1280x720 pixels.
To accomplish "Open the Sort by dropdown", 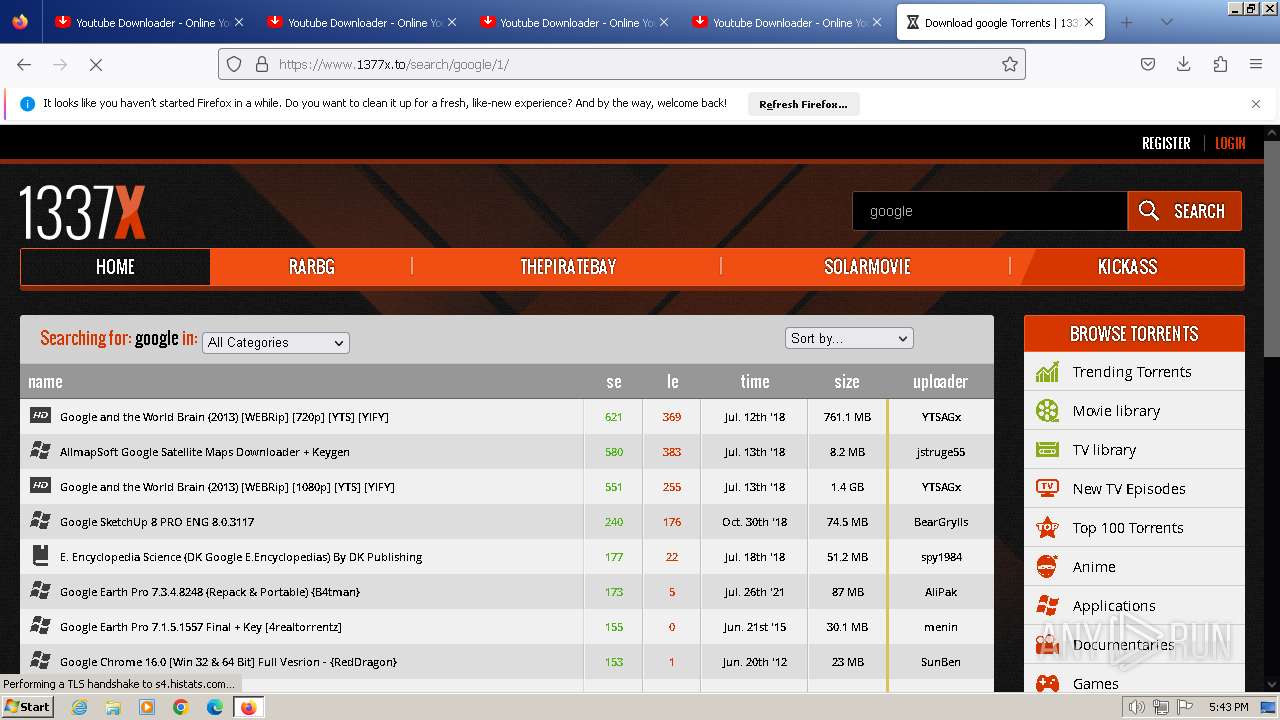I will coord(849,338).
